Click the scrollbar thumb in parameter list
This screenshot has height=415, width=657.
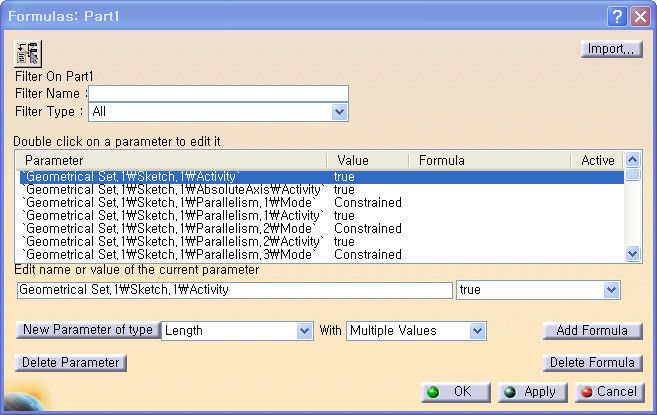click(633, 174)
